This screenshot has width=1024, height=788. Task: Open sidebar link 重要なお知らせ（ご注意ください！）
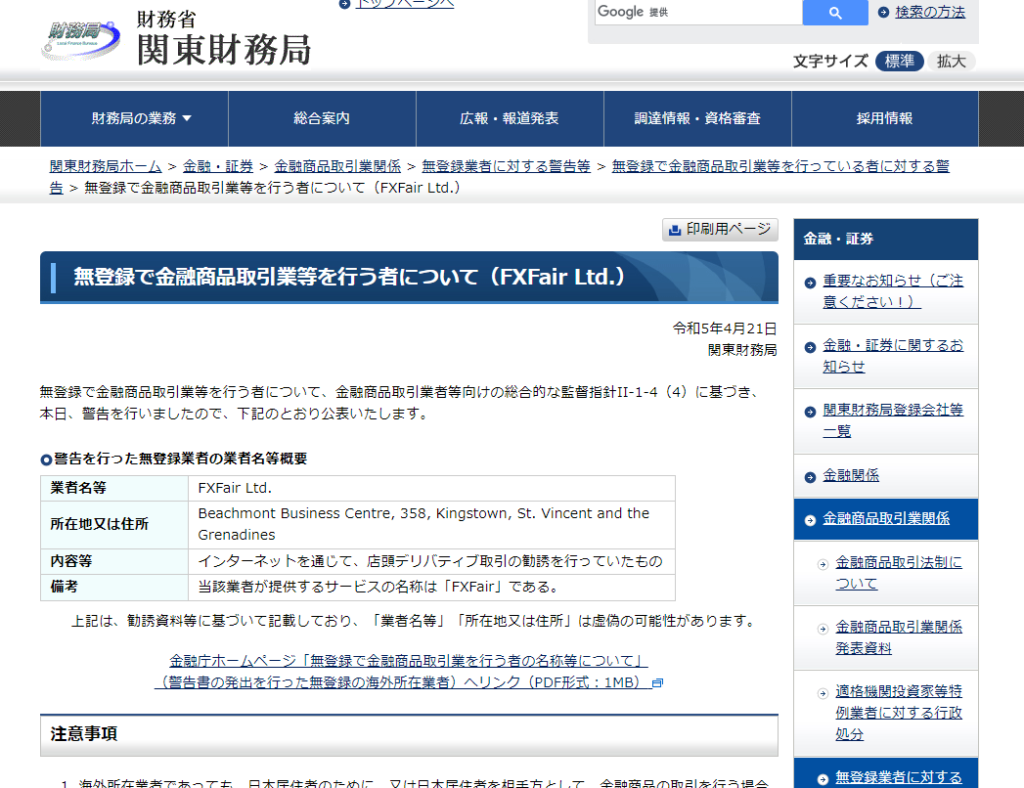click(x=892, y=291)
